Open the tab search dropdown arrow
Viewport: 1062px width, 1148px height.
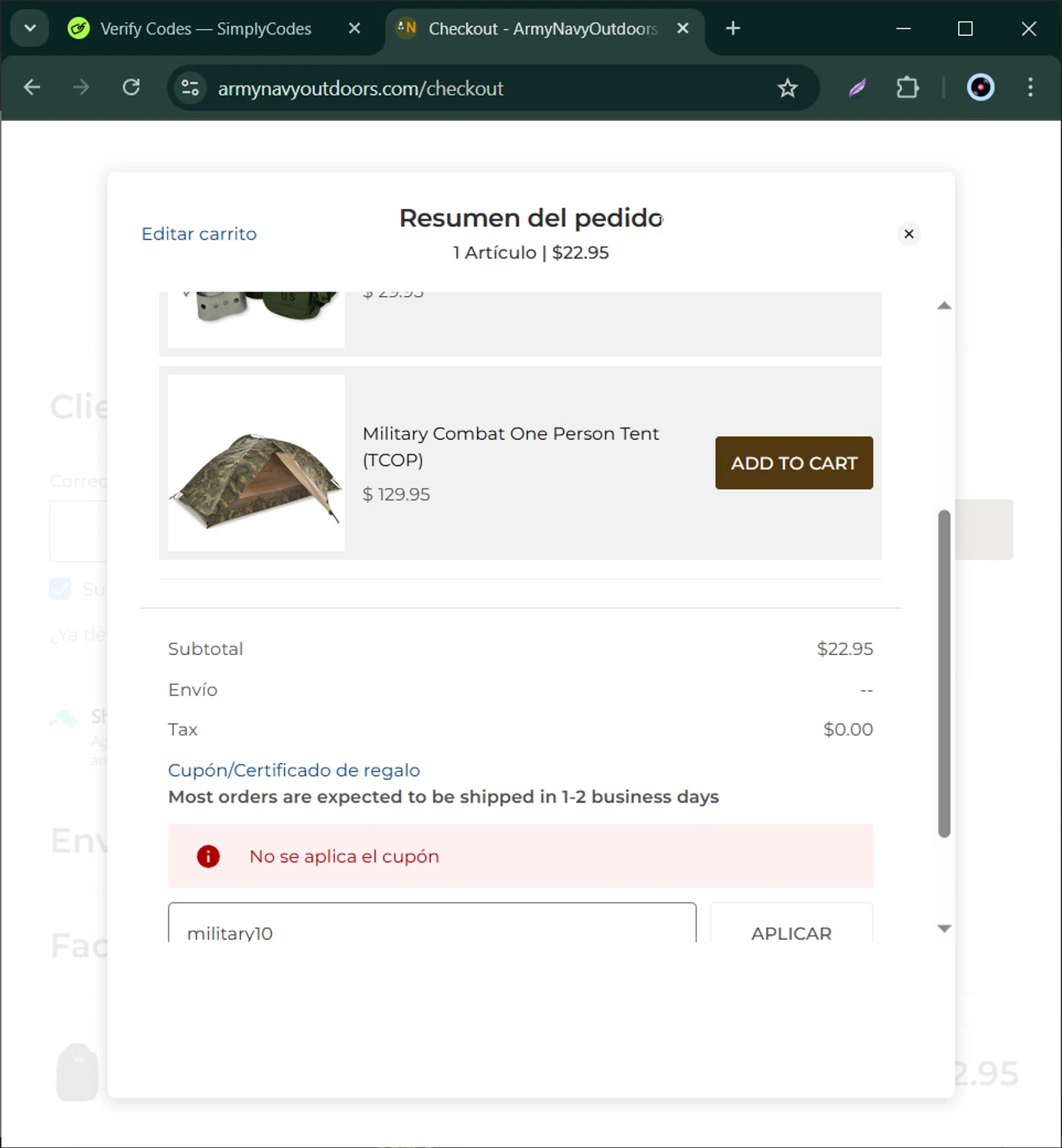30,28
